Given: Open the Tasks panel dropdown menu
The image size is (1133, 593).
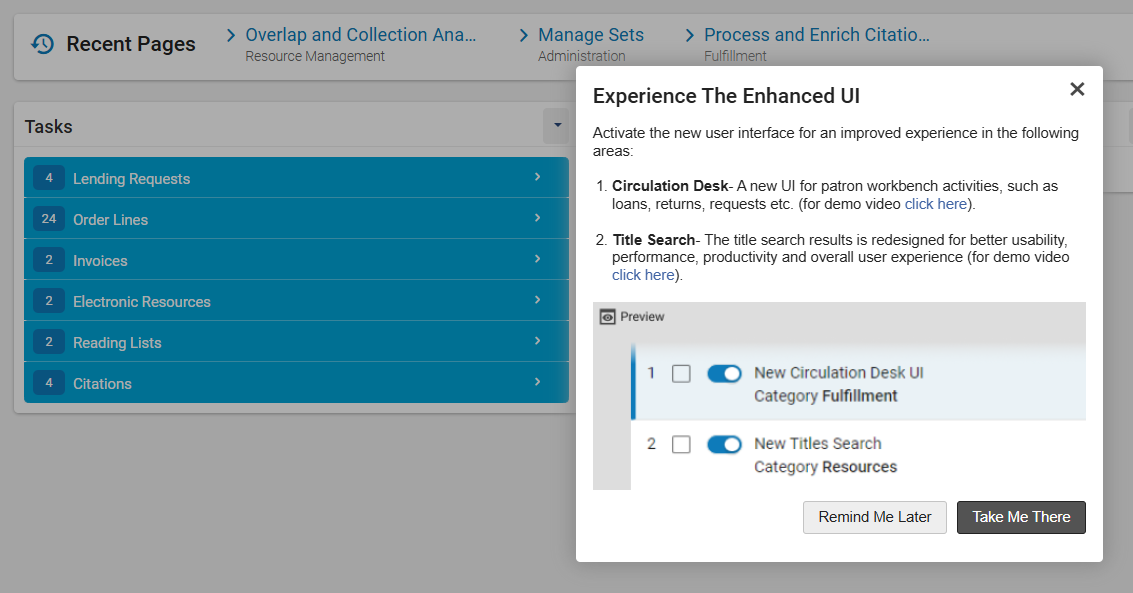Looking at the screenshot, I should click(557, 126).
